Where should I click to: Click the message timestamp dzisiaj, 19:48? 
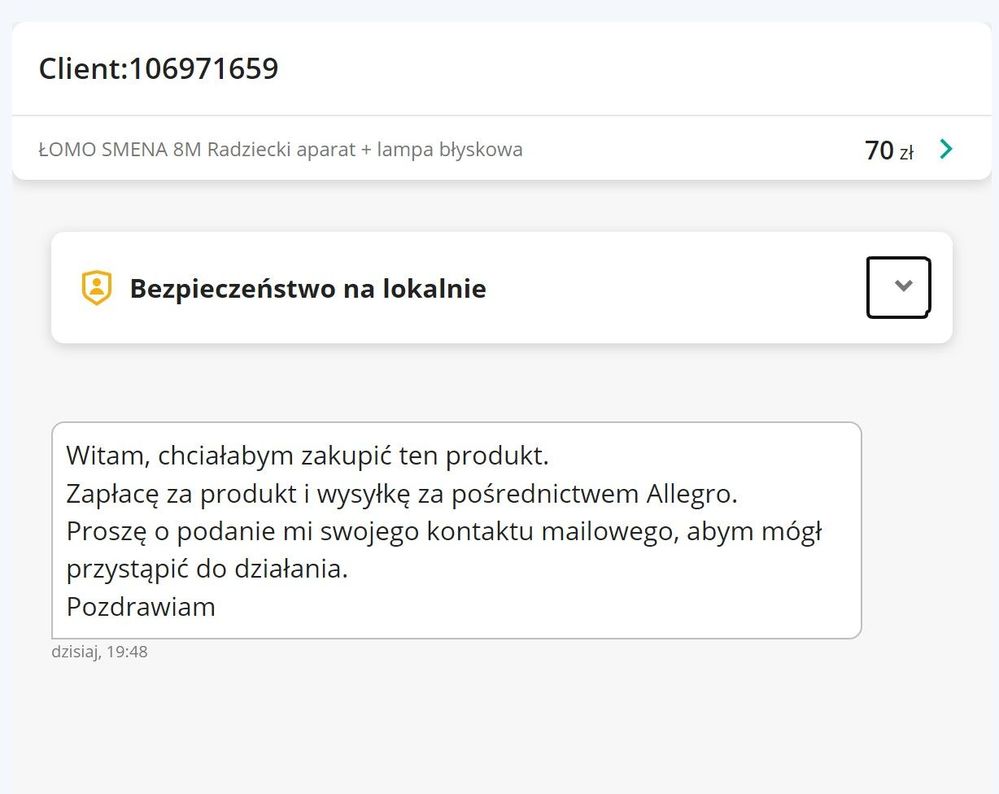click(99, 652)
